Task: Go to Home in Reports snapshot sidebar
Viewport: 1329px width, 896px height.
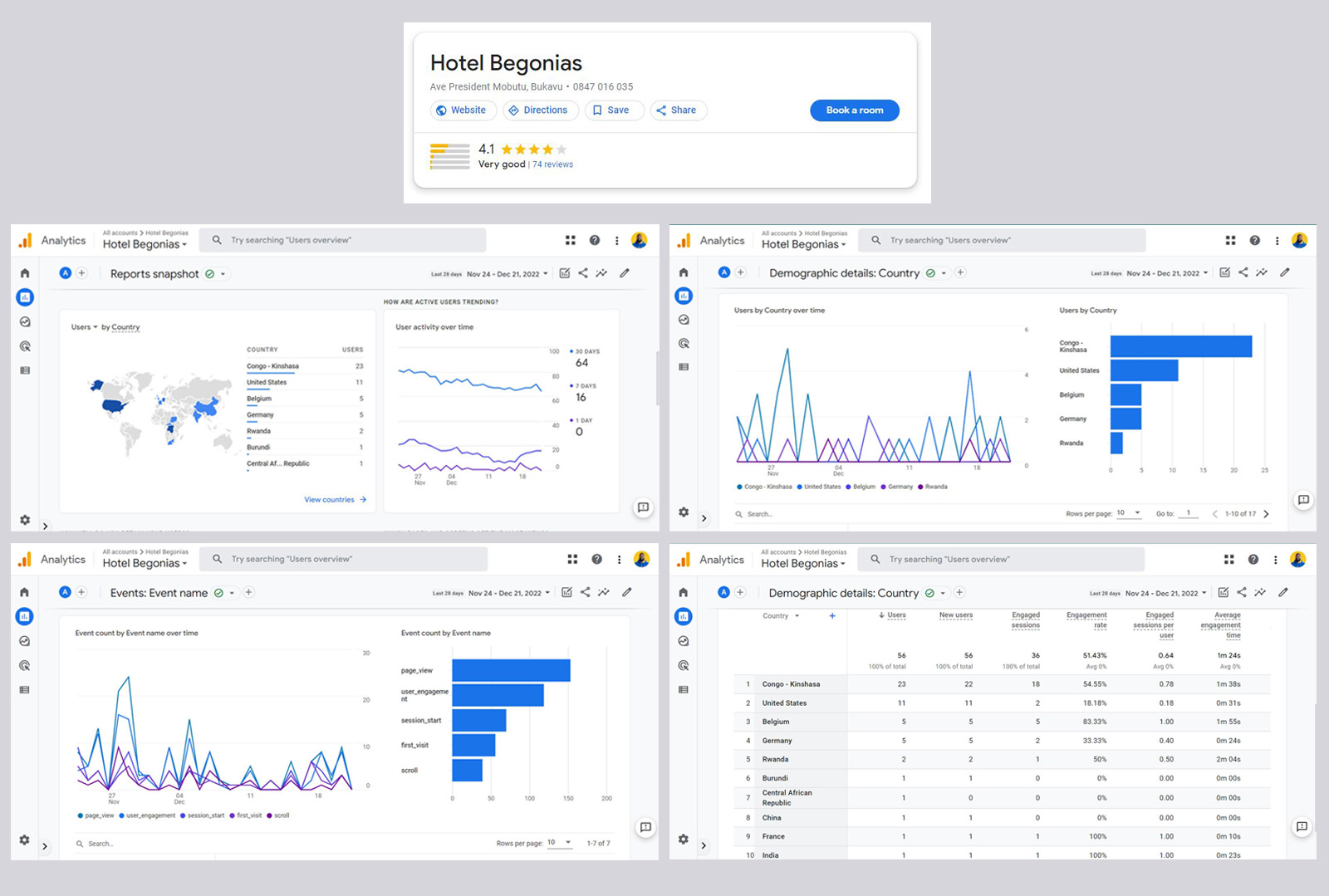Action: pyautogui.click(x=25, y=273)
